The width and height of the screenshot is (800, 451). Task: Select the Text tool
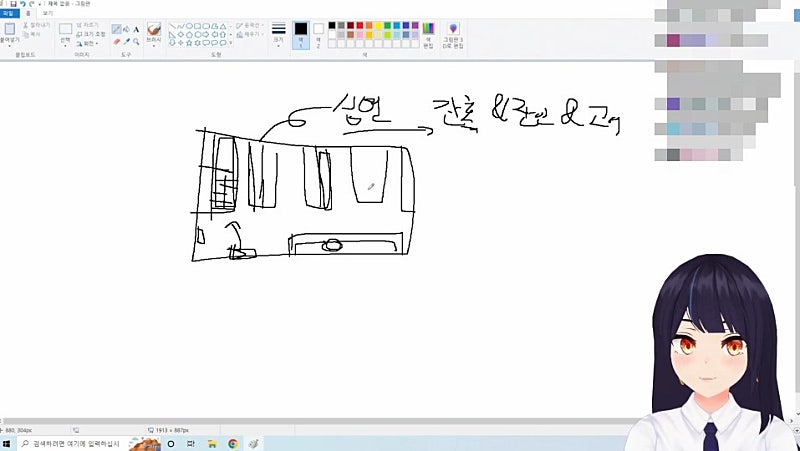[x=136, y=29]
